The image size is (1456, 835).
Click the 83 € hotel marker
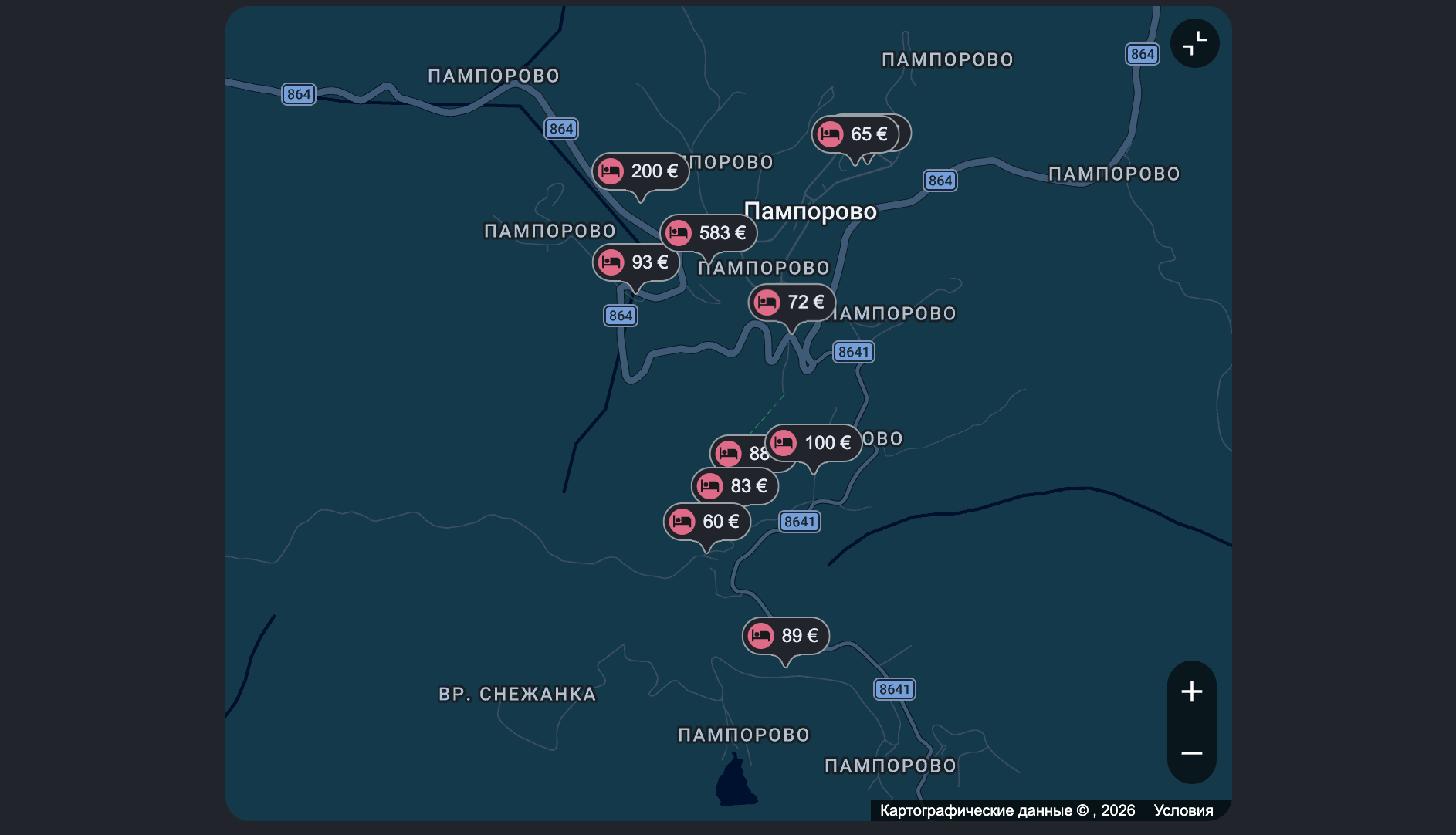tap(735, 486)
